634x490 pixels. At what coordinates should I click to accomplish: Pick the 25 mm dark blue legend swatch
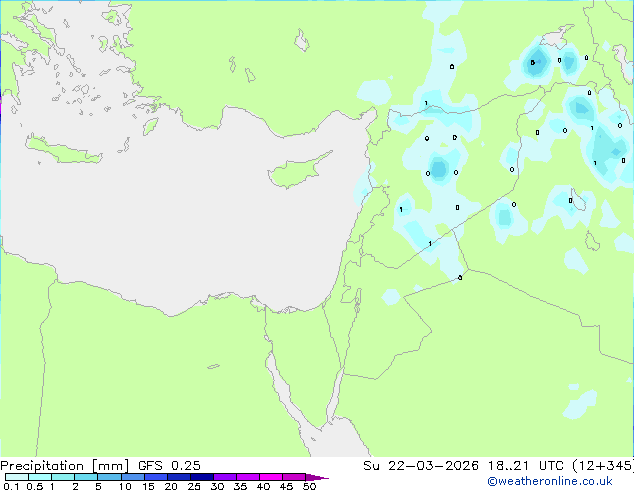point(201,477)
